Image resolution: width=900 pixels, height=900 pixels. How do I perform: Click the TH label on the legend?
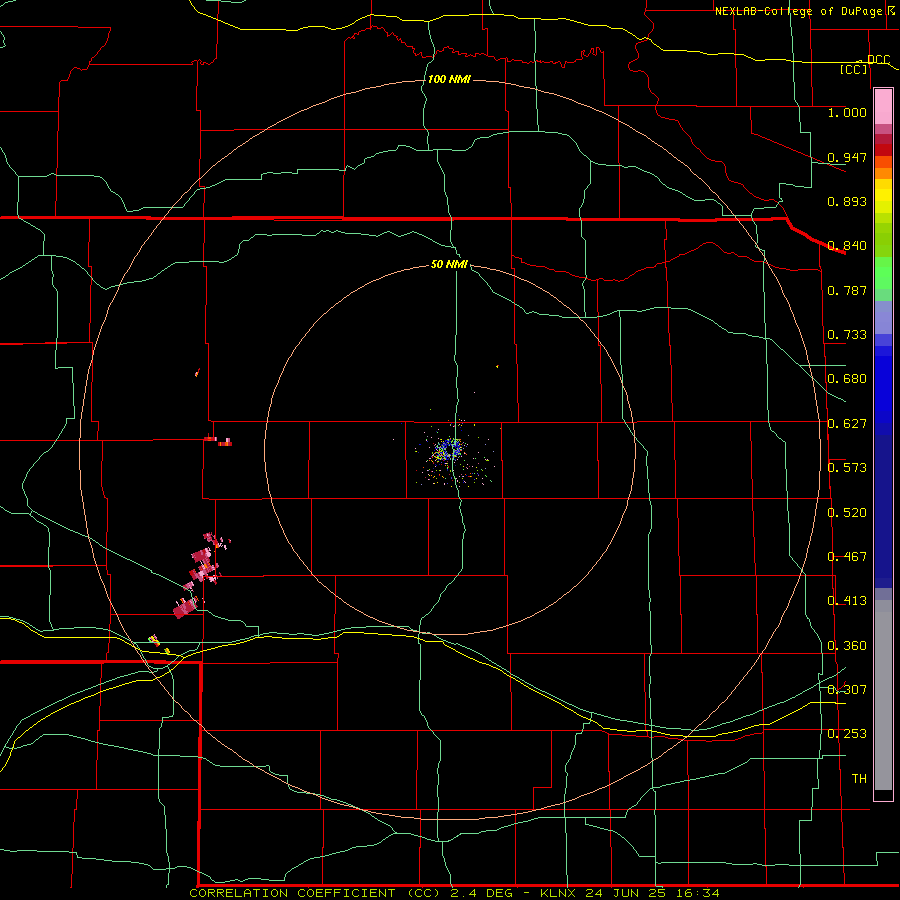click(859, 779)
